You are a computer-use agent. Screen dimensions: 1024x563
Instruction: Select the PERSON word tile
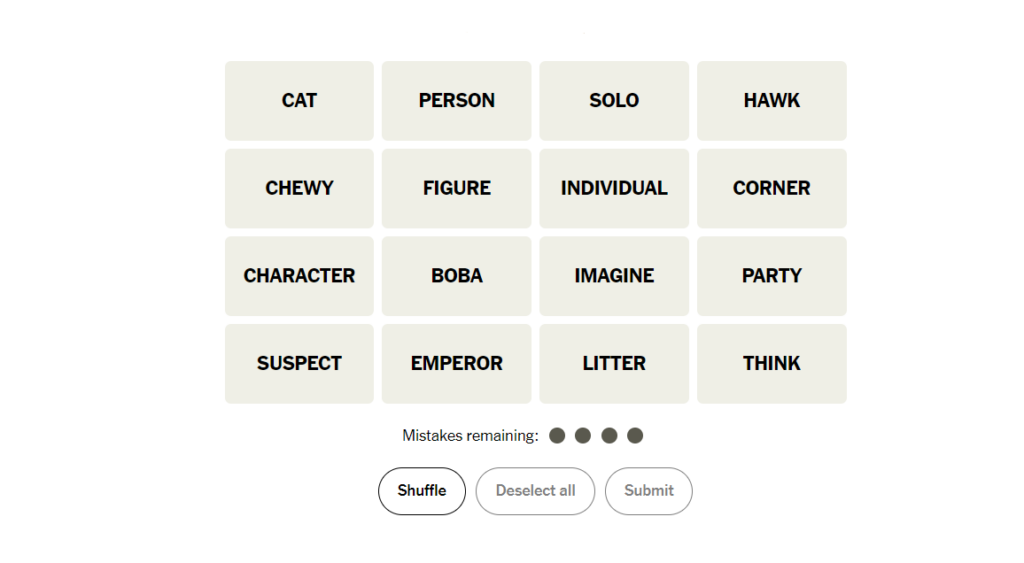[456, 100]
